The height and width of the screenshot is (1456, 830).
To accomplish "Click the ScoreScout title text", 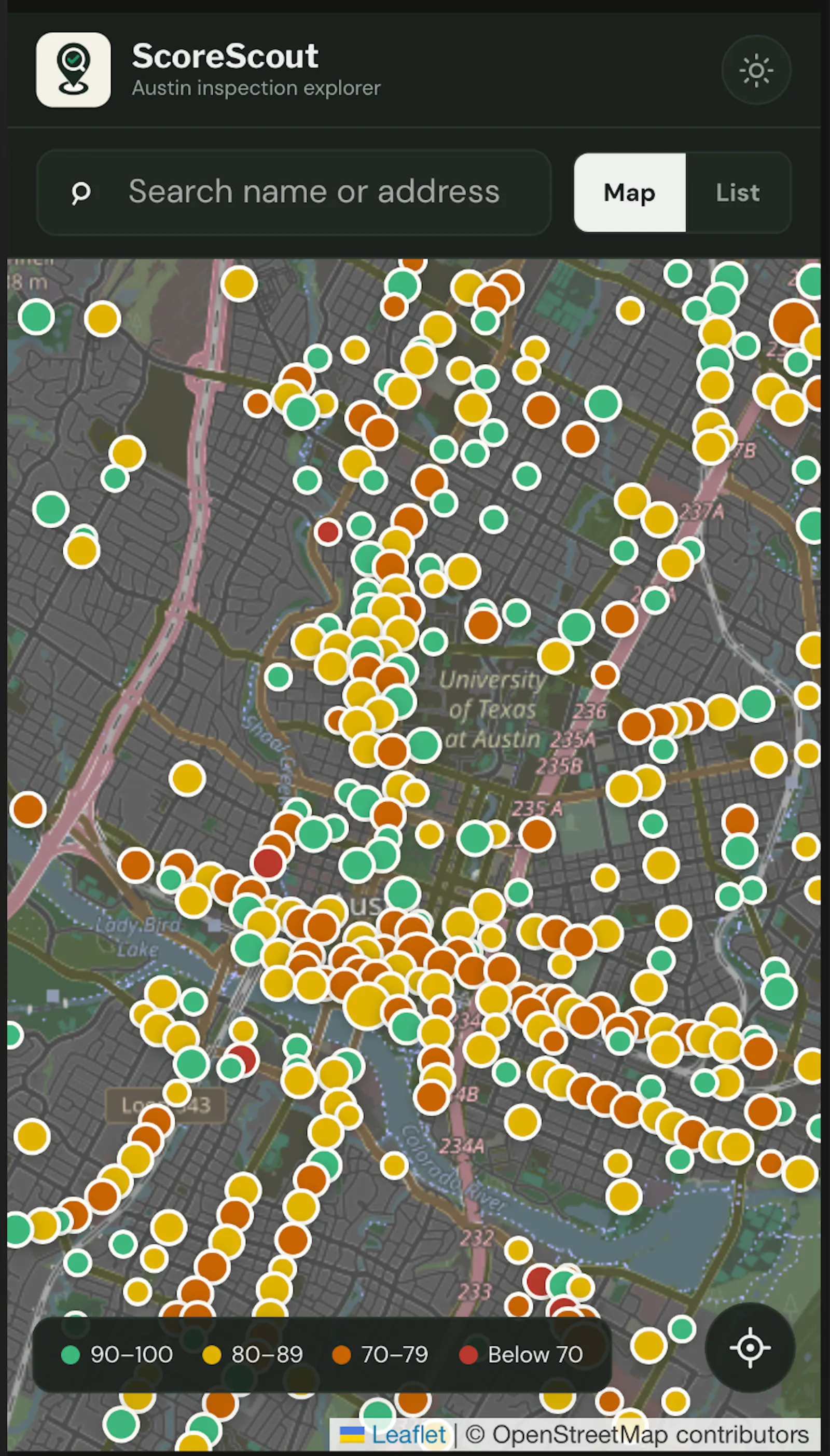I will tap(225, 56).
